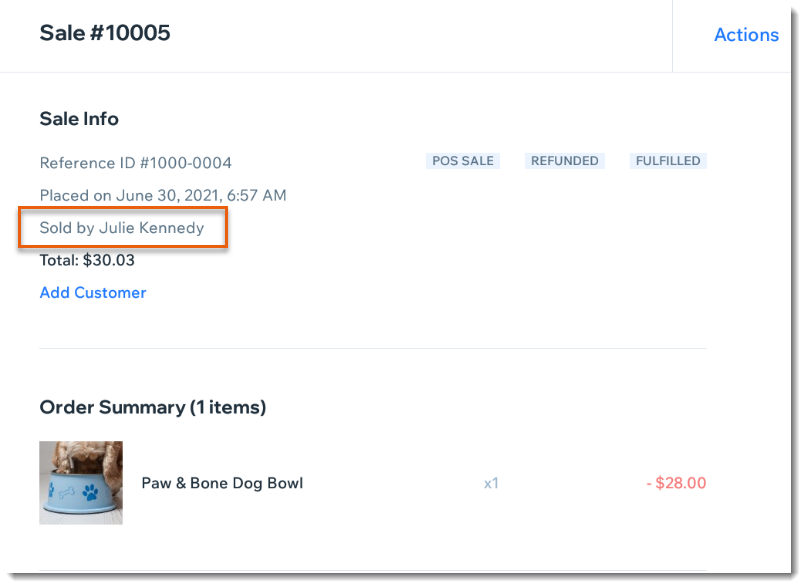Click the Add Customer link
806x588 pixels.
93,292
